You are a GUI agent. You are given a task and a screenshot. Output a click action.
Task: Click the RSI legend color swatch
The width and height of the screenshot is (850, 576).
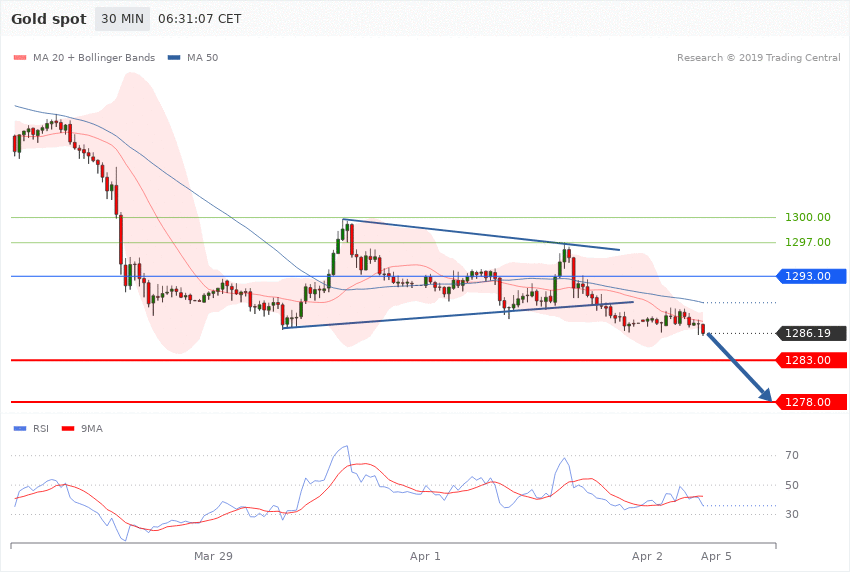click(x=20, y=429)
